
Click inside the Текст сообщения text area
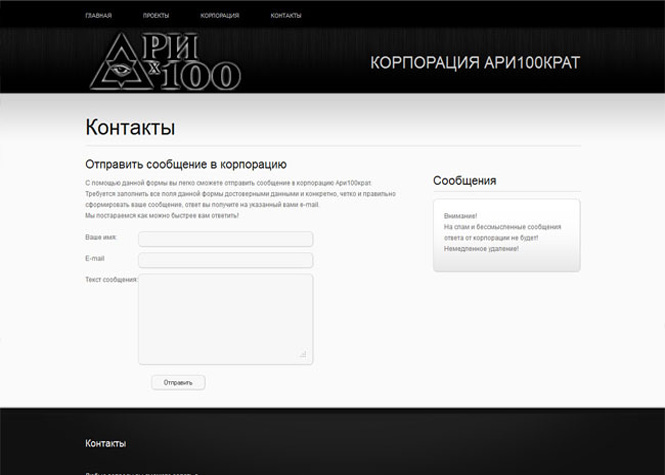pyautogui.click(x=225, y=318)
